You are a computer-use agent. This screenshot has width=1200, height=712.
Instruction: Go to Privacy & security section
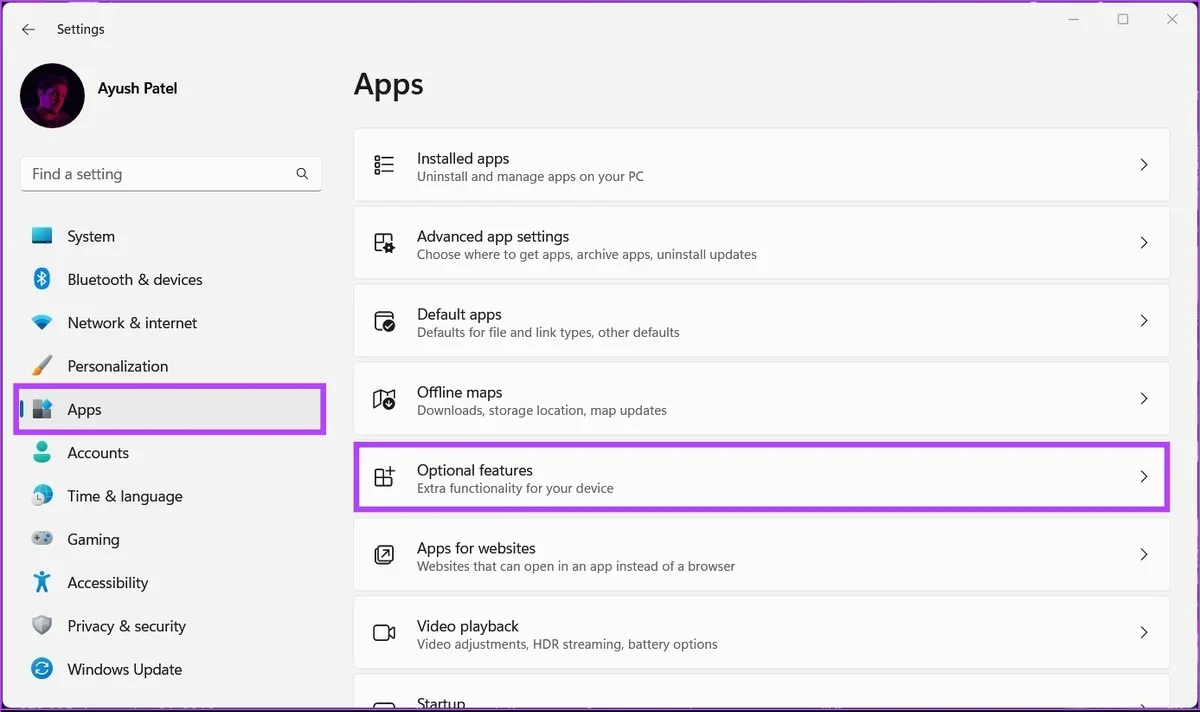[126, 626]
